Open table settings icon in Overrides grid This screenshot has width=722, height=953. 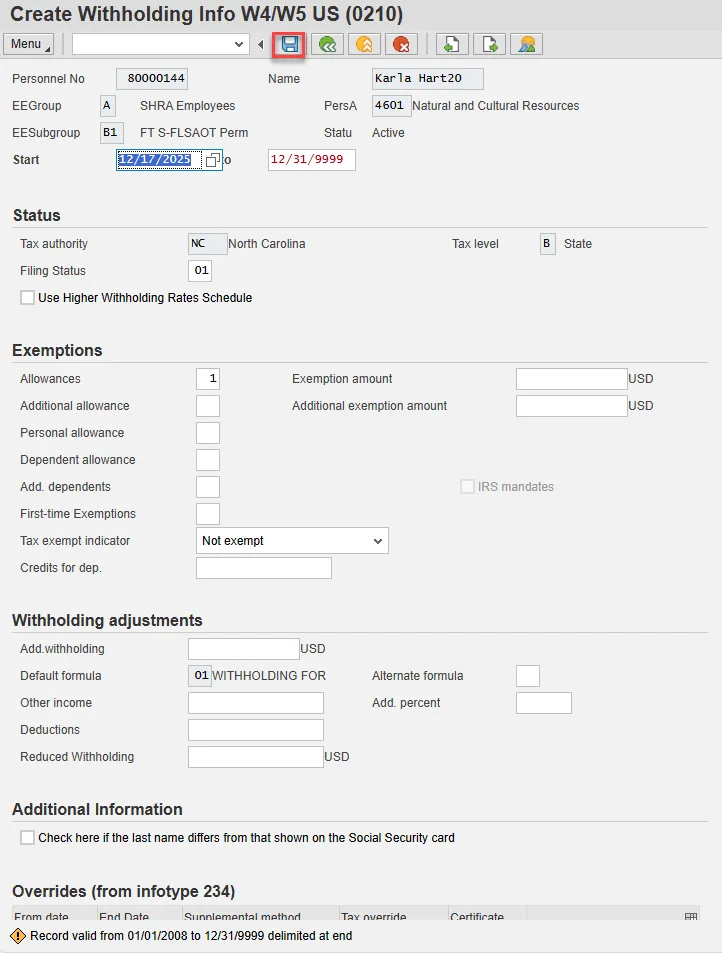pyautogui.click(x=690, y=917)
